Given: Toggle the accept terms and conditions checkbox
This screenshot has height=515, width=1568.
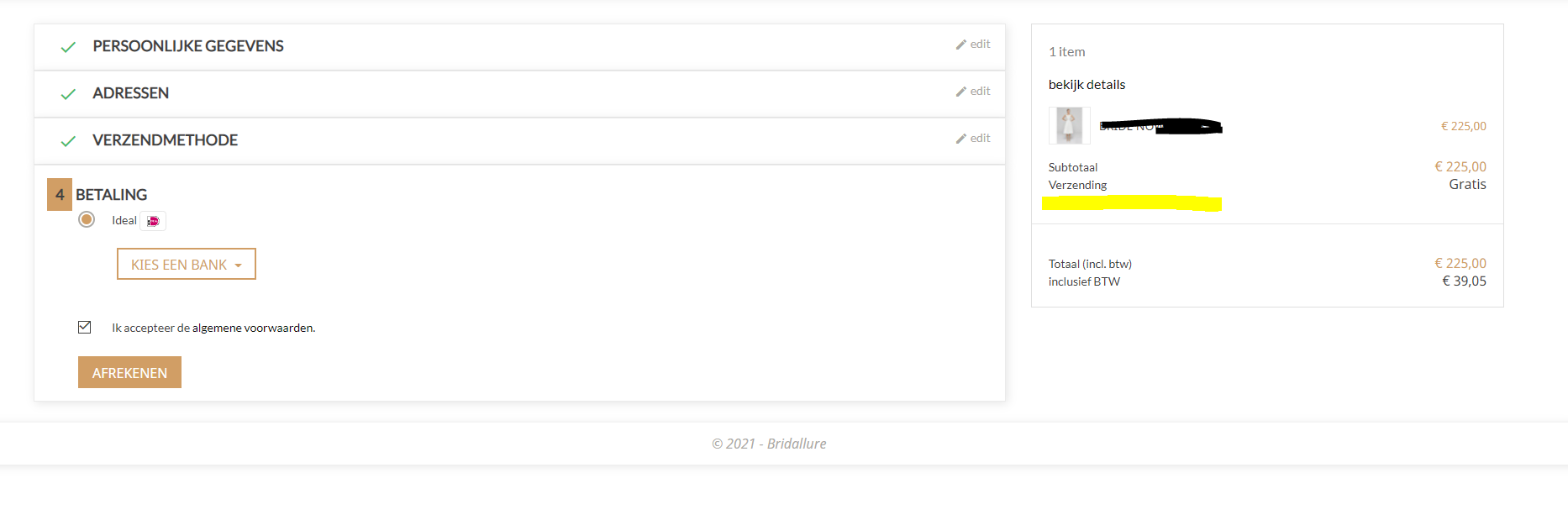Looking at the screenshot, I should 85,328.
